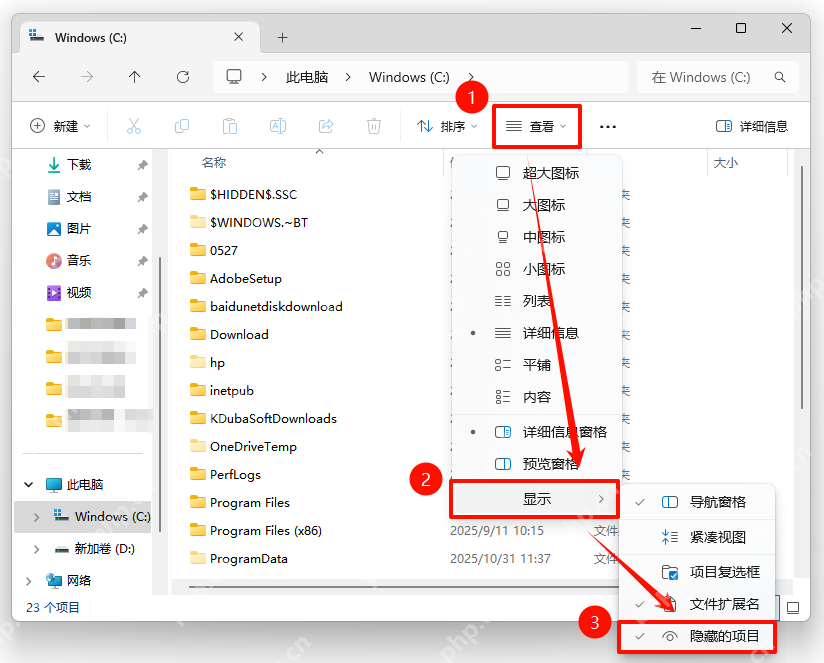Click Windows (C:) breadcrumb in address bar

click(409, 77)
